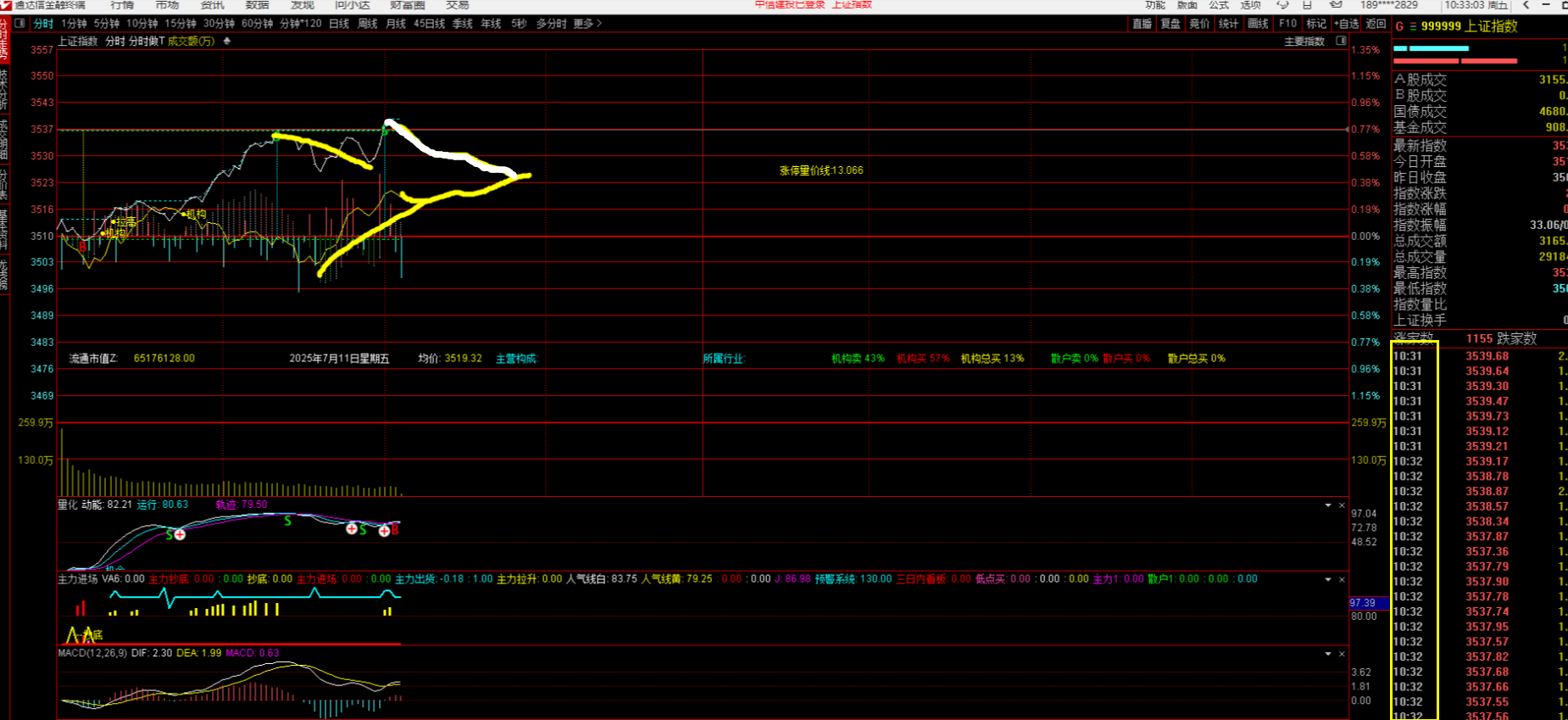Switch to the 多分时 view

click(551, 24)
